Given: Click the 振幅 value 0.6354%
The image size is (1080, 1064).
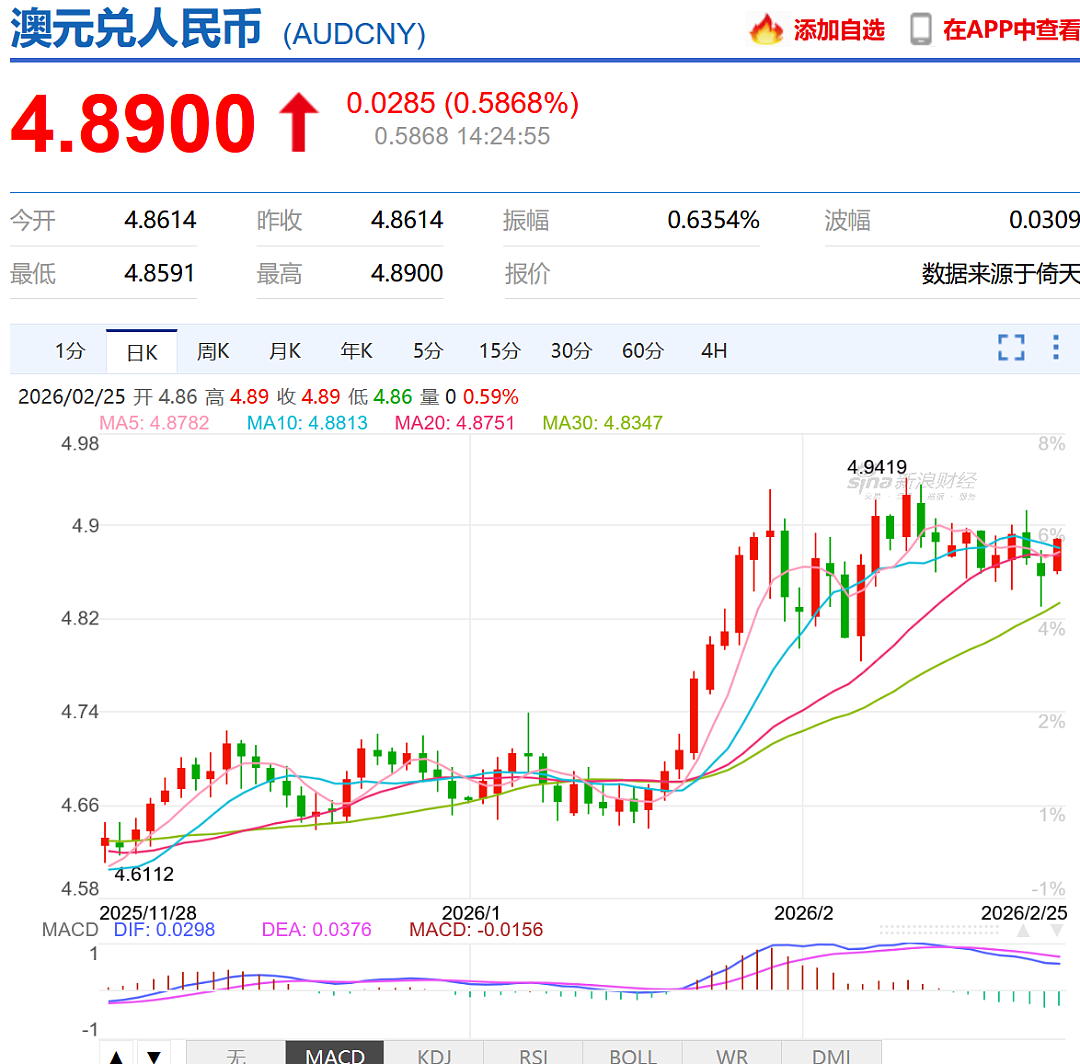Looking at the screenshot, I should click(x=714, y=220).
